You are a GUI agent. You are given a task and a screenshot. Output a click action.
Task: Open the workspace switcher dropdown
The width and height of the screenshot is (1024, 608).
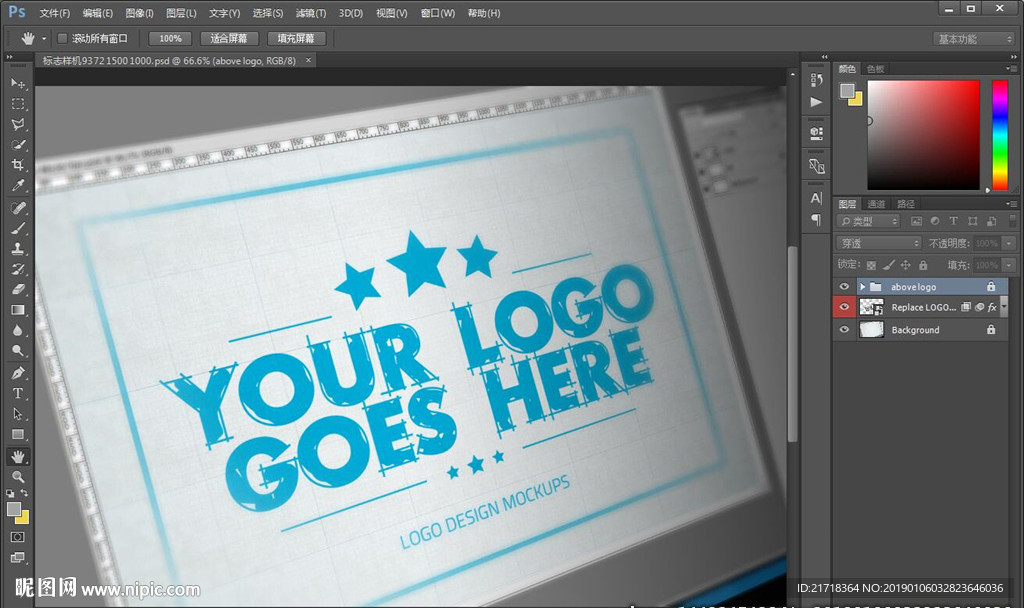tap(974, 39)
